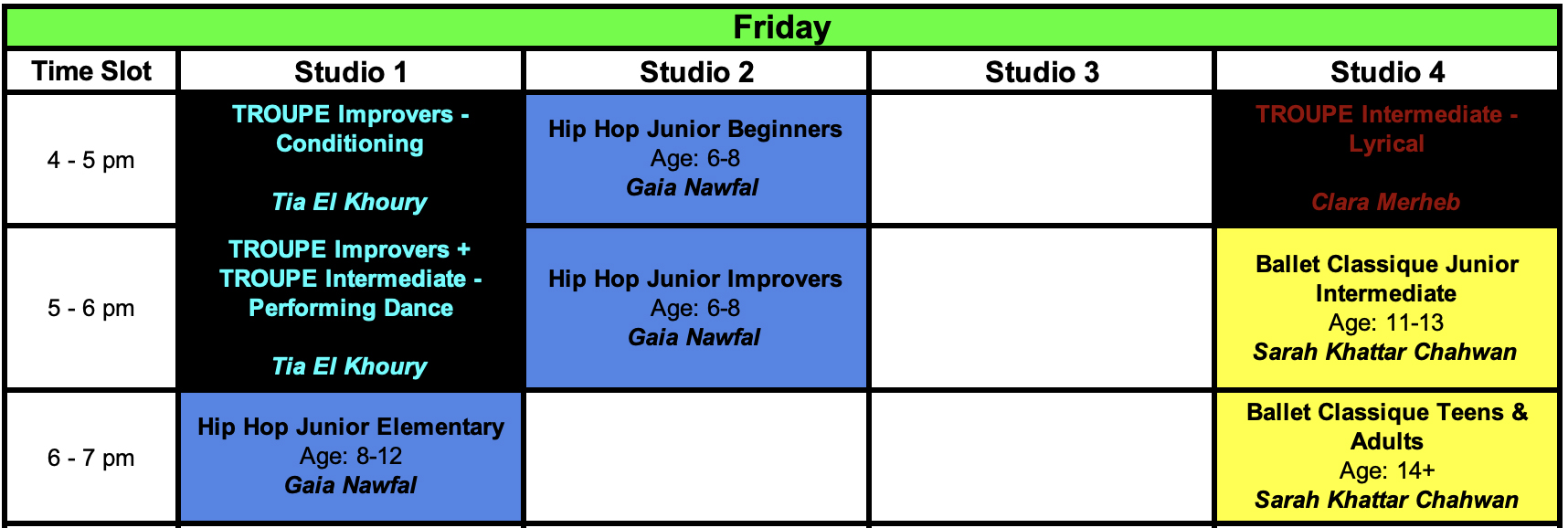
Task: Click empty Studio 3 cell at 6 - 7 pm
Action: (1042, 457)
